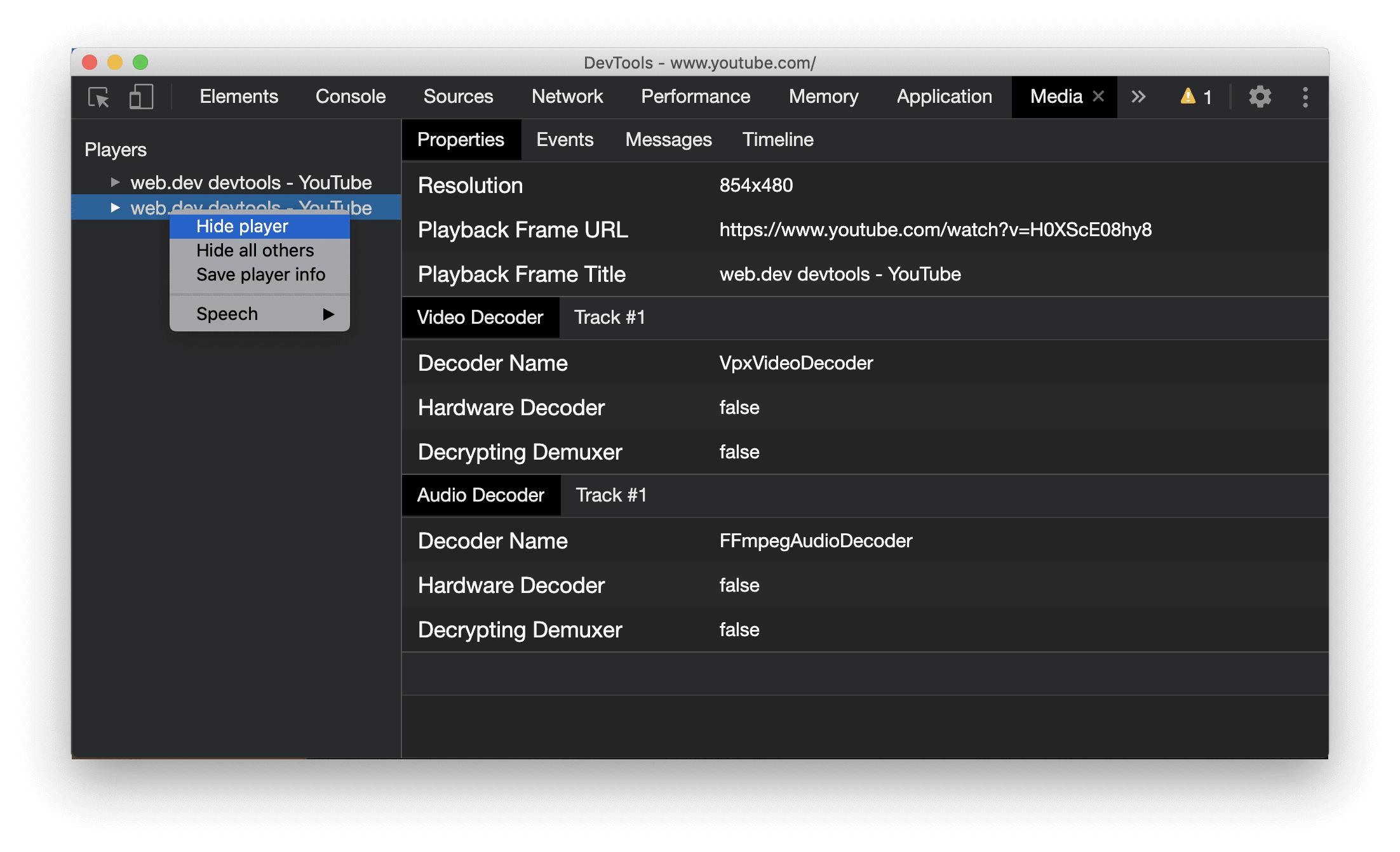The image size is (1400, 852).
Task: Open the Speech submenu arrow
Action: coord(328,314)
